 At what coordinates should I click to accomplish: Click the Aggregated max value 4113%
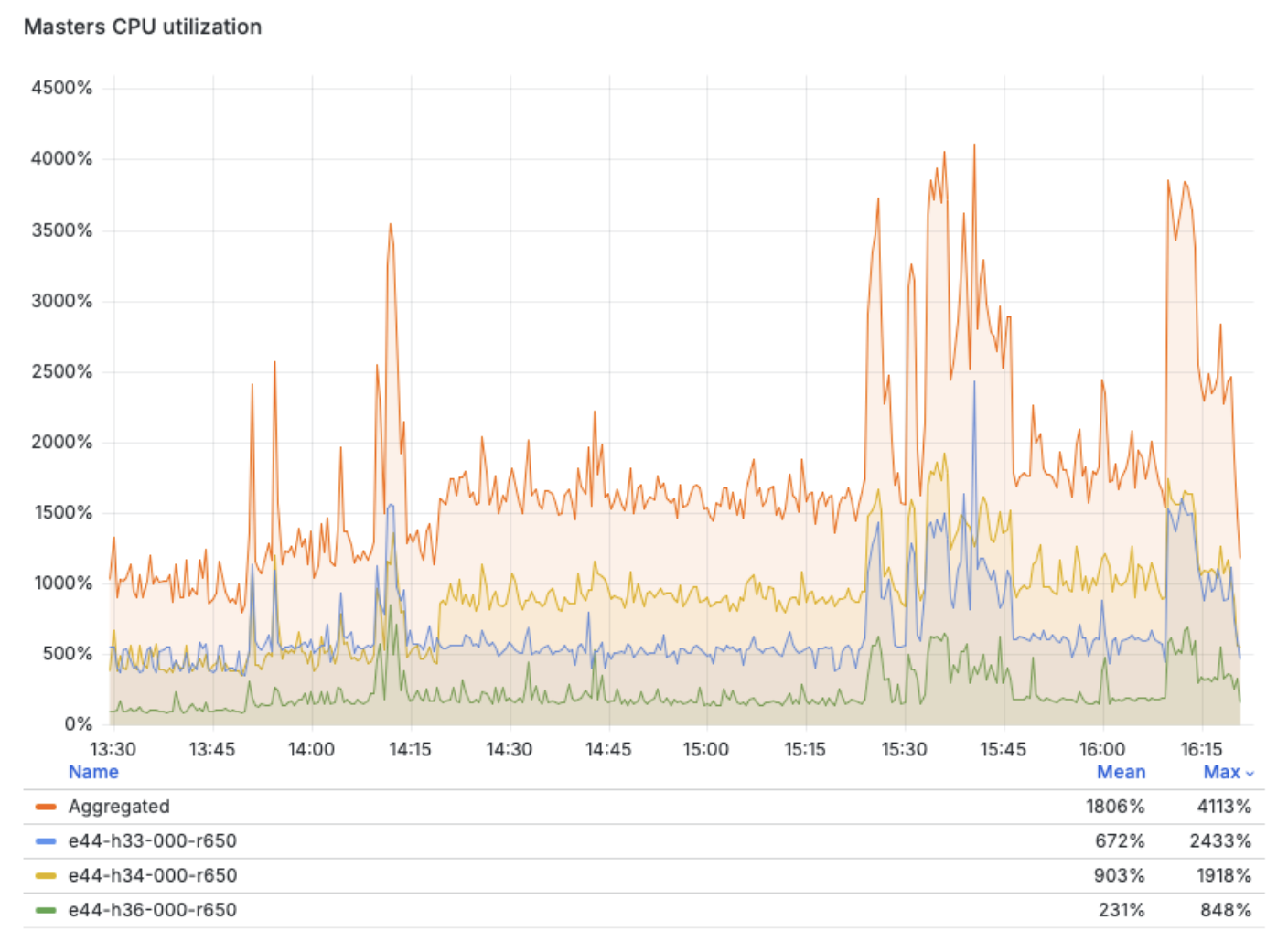coord(1223,807)
